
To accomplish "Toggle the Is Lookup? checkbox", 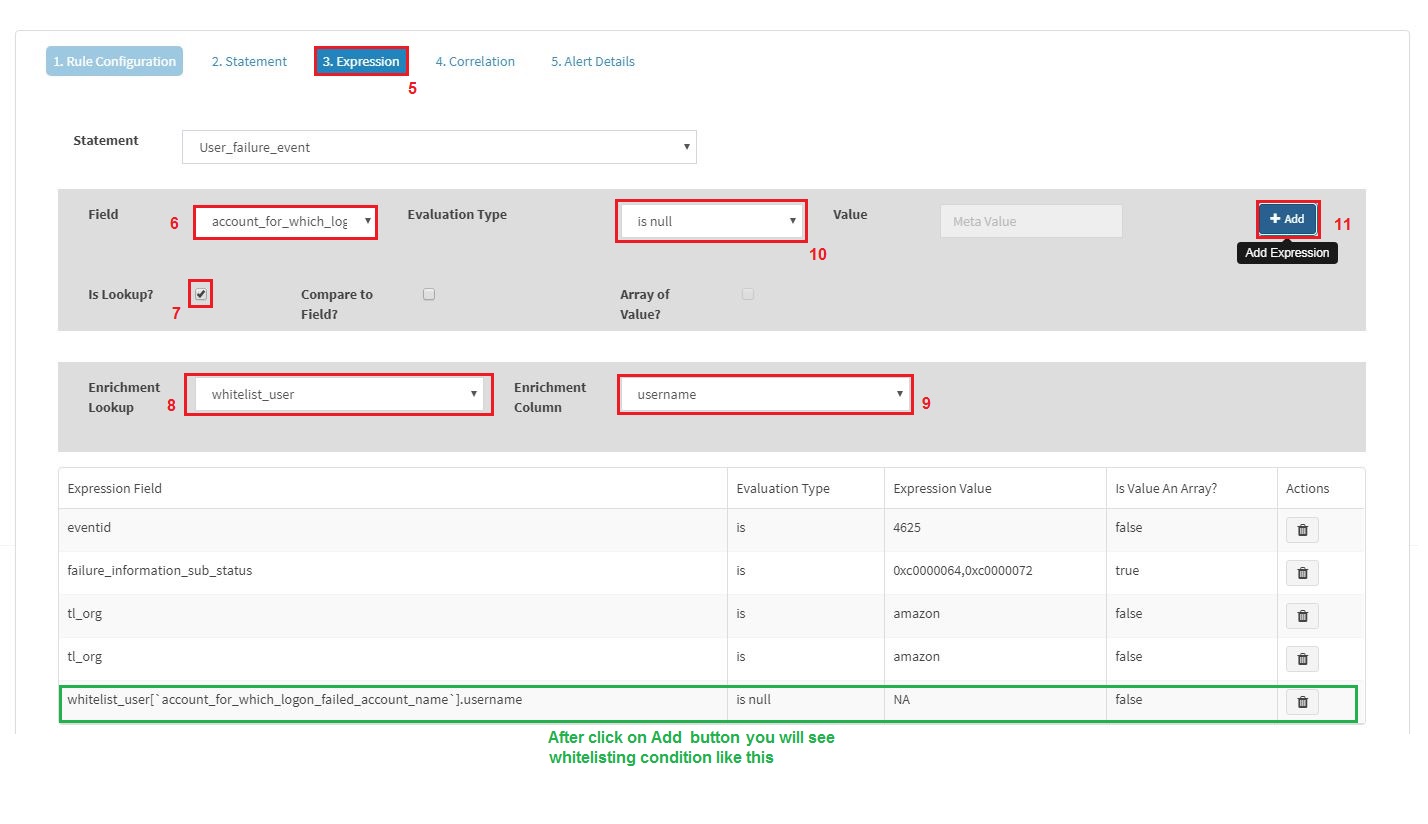I will [x=201, y=294].
